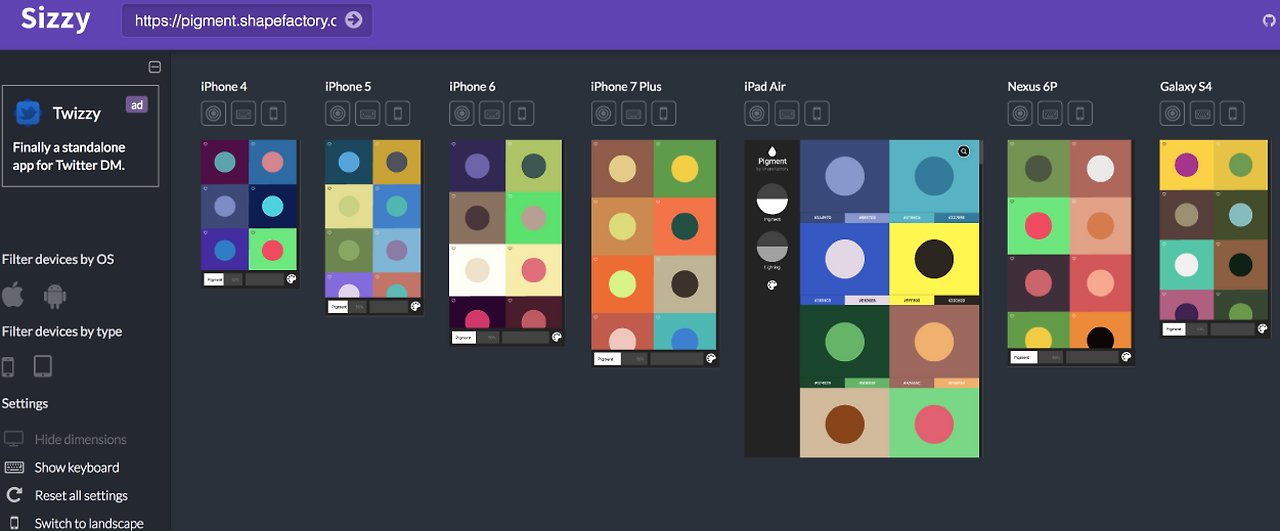Collapse the sidebar with the minus icon
1280x531 pixels.
coord(154,67)
